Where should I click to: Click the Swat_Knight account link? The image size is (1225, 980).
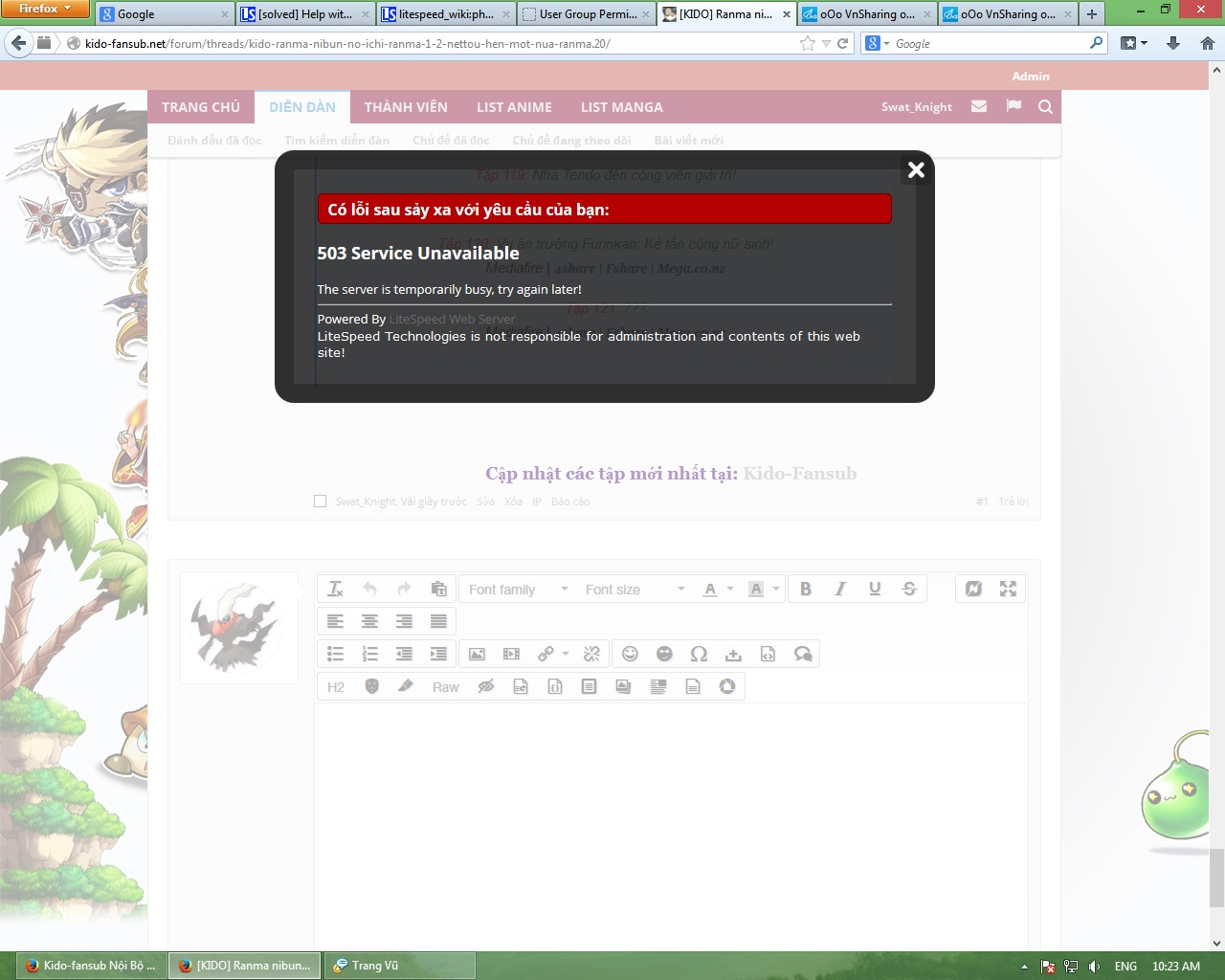916,107
